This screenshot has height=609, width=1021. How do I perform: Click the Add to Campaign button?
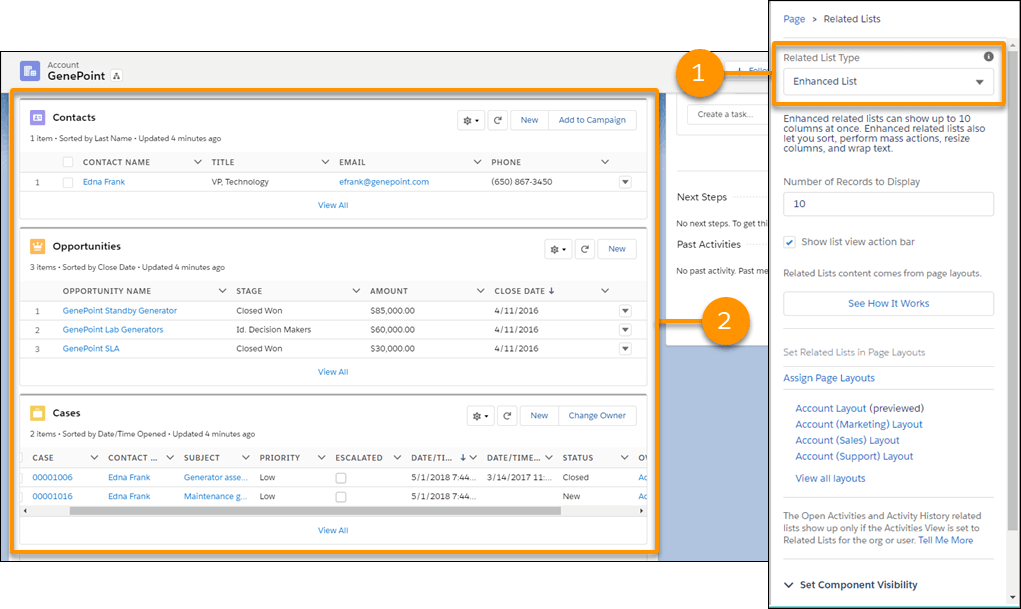click(x=592, y=120)
